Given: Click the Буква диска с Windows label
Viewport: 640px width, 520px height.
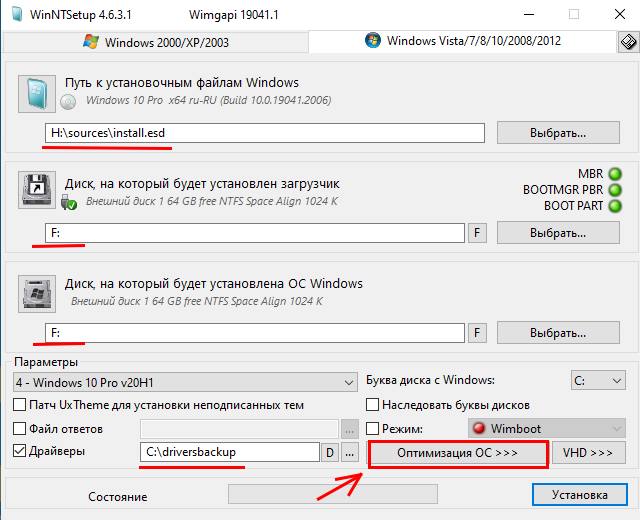Looking at the screenshot, I should (x=430, y=380).
